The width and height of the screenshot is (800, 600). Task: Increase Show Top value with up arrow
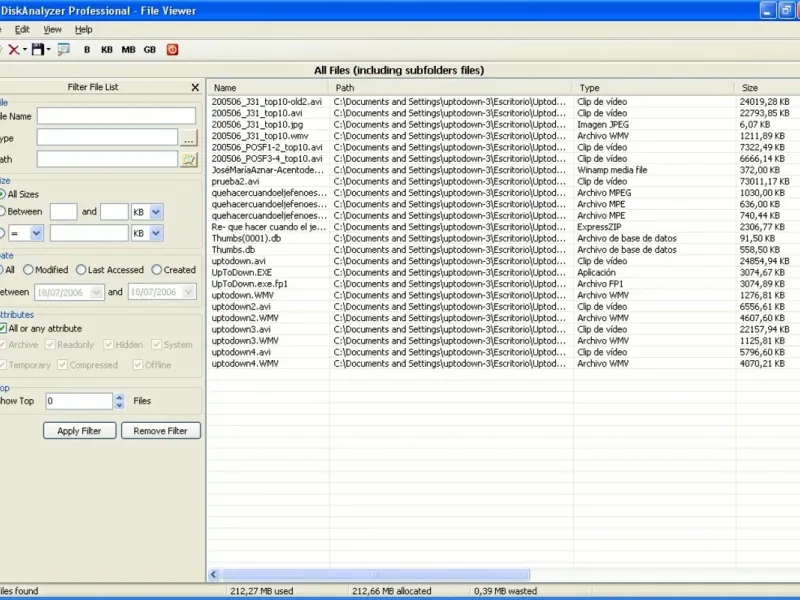coord(119,397)
